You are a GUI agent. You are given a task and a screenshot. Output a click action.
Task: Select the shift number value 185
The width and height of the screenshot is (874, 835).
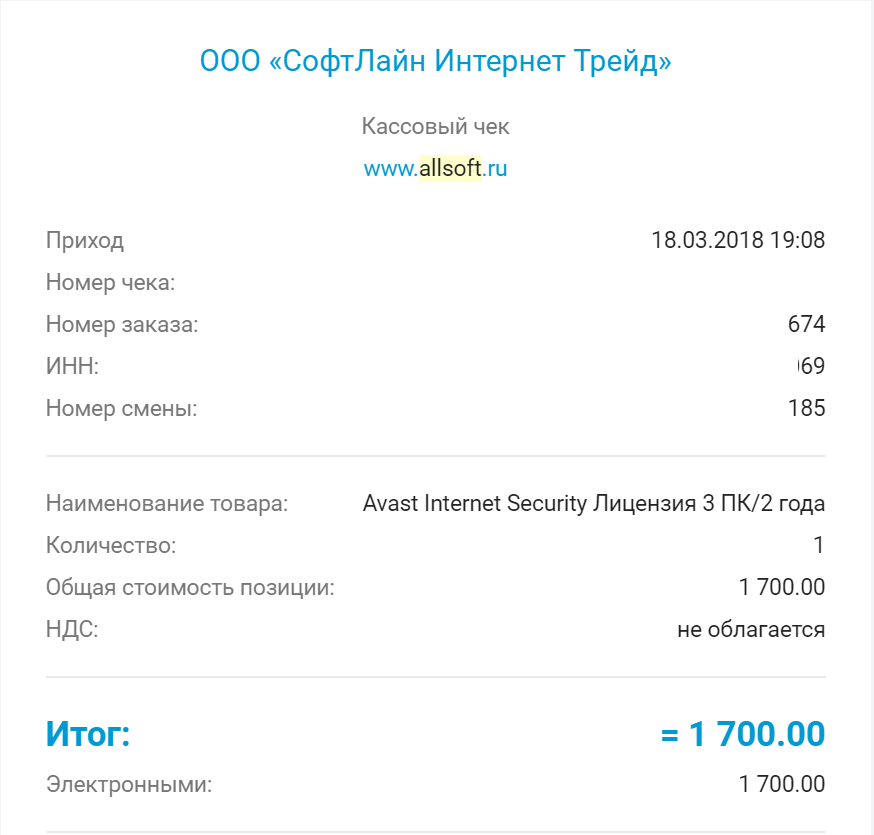coord(806,408)
